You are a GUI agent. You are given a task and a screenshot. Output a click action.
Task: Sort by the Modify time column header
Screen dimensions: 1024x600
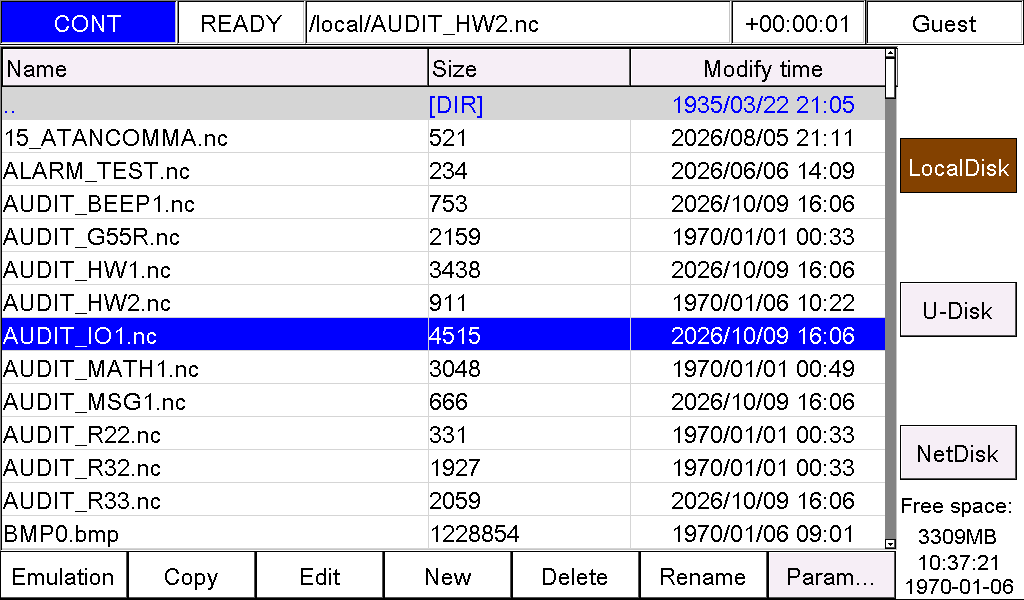[x=758, y=69]
